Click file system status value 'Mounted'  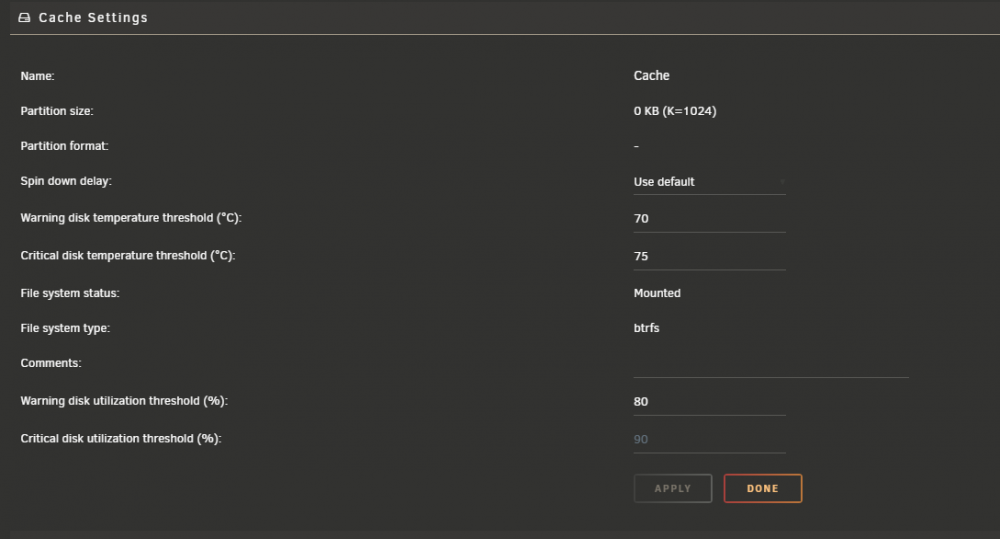pos(657,293)
